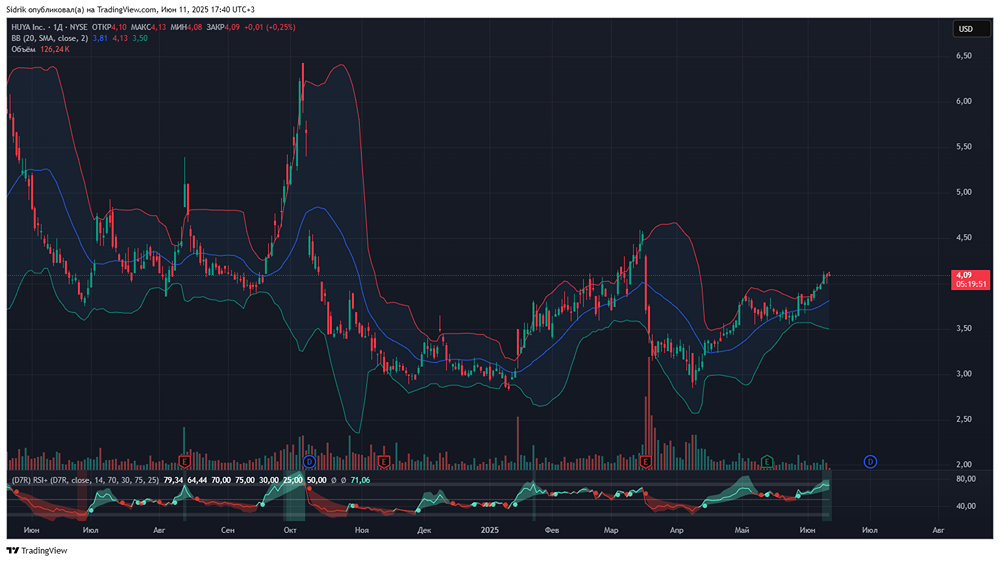
Task: Click the volume value 126,24K
Action: coord(55,49)
